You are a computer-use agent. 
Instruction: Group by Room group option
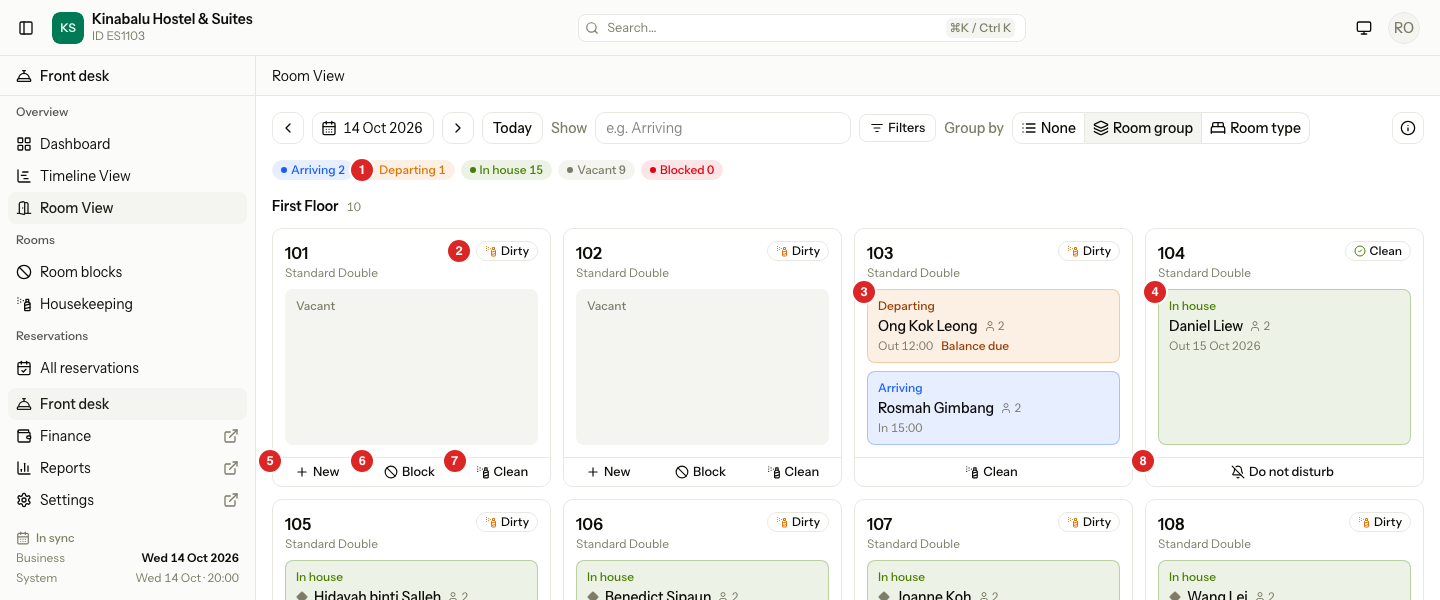1143,128
